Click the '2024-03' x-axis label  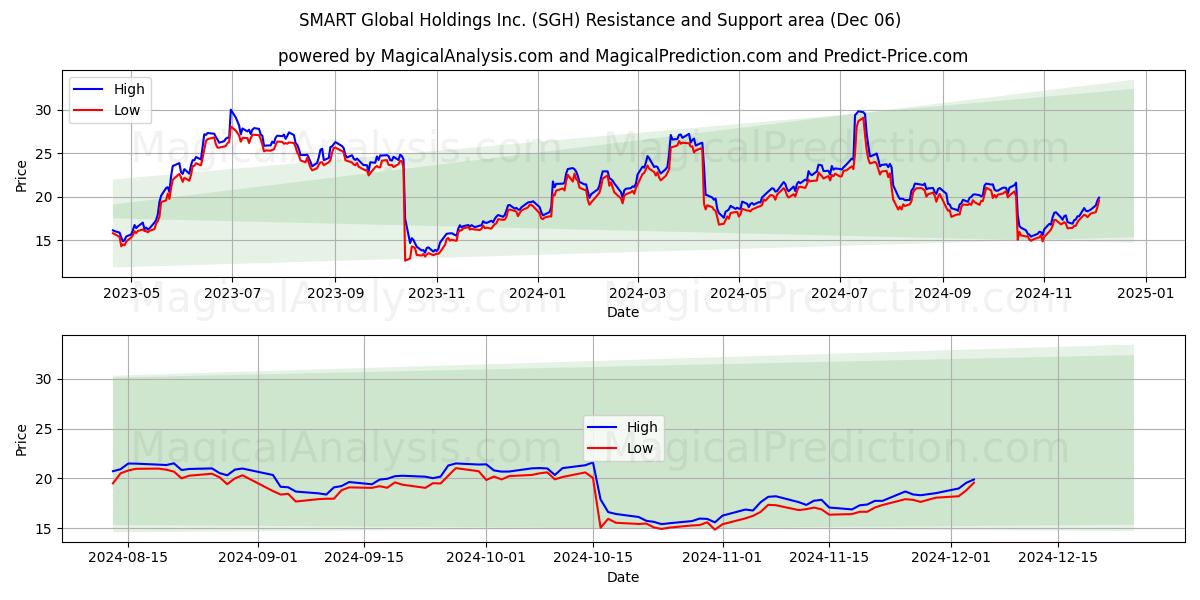[638, 293]
